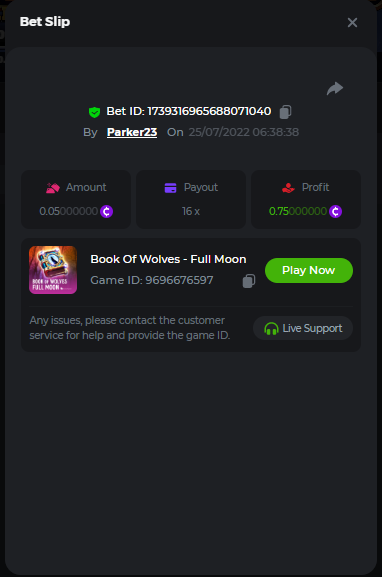The height and width of the screenshot is (577, 382).
Task: Copy the Game ID number
Action: pyautogui.click(x=249, y=281)
